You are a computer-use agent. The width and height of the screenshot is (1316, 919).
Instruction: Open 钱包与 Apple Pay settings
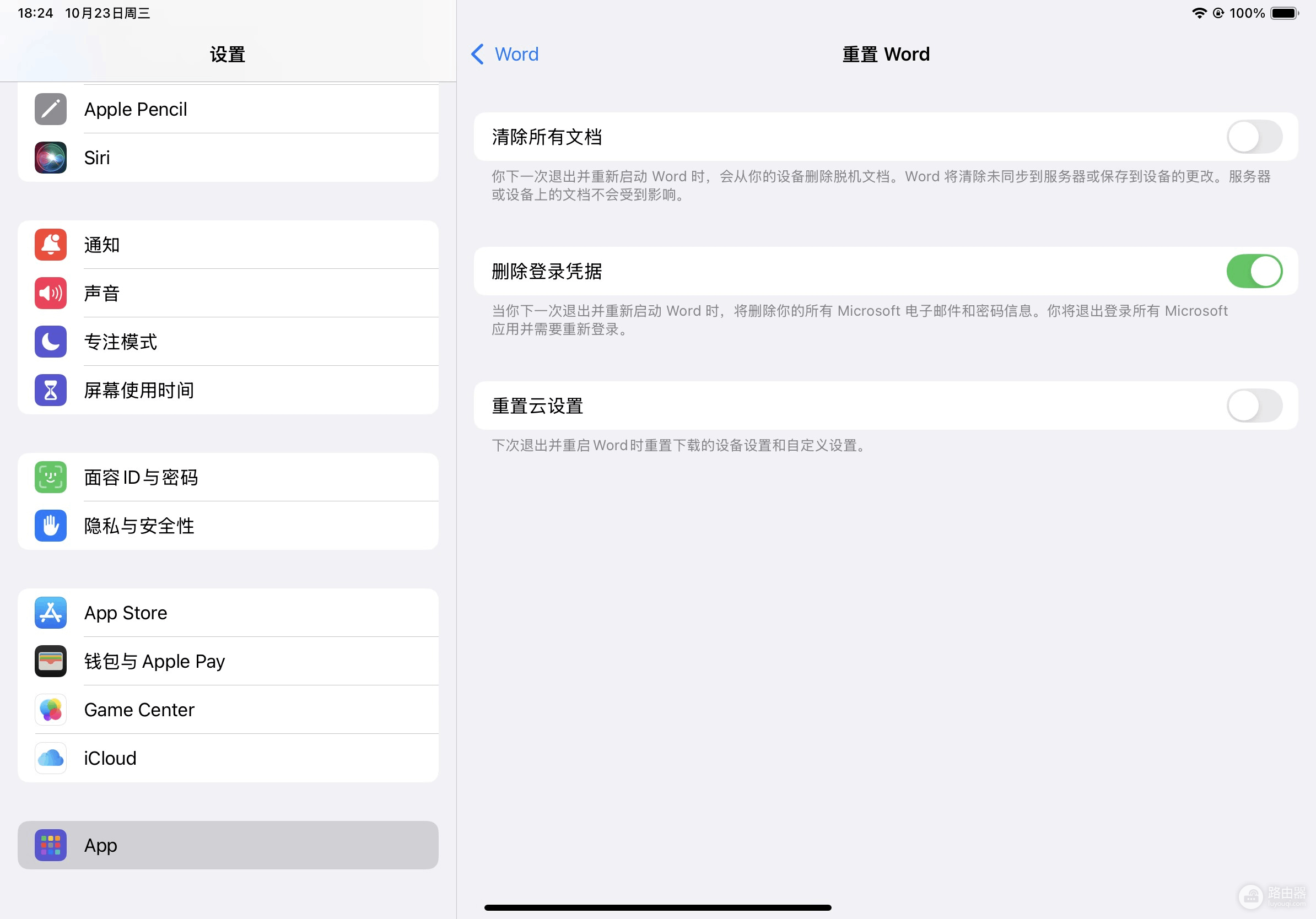[228, 661]
